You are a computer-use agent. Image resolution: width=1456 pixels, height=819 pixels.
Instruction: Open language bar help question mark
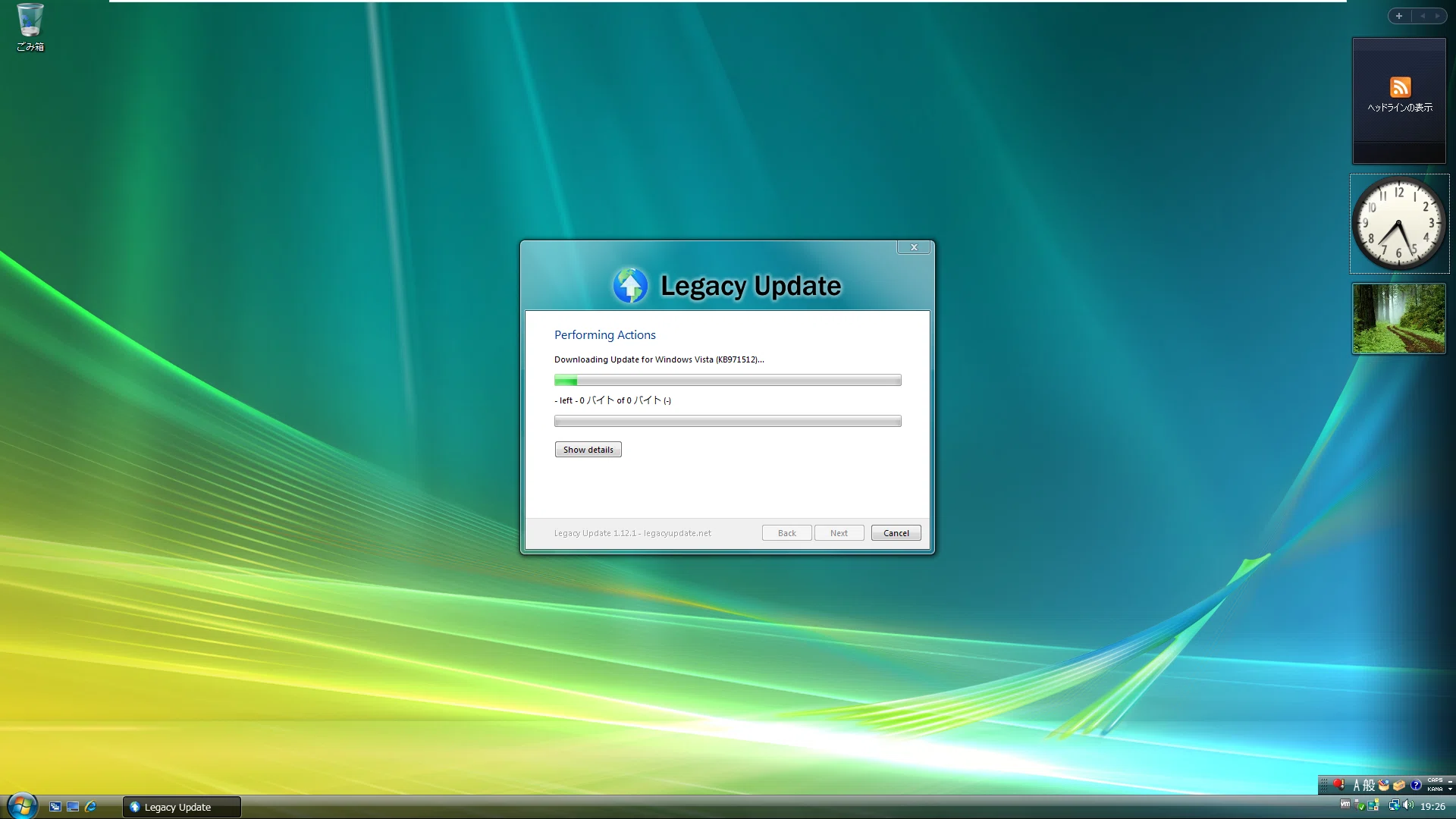coord(1416,785)
